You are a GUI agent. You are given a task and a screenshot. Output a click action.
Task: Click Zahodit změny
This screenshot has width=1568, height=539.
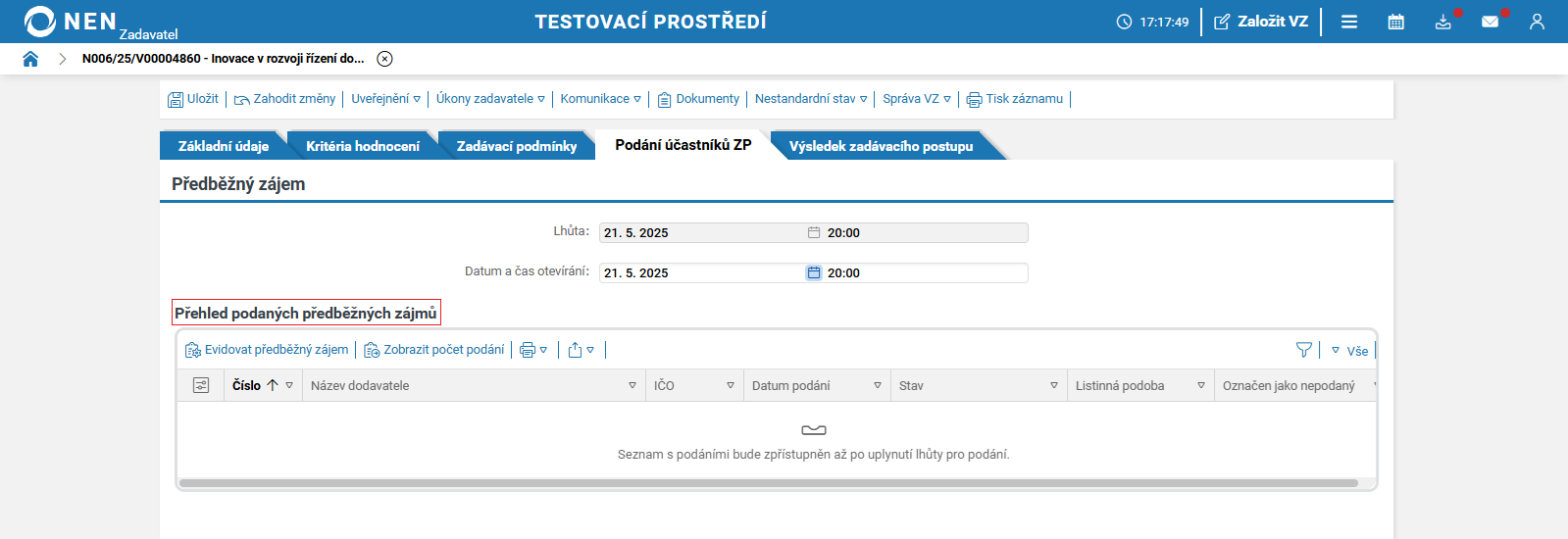284,99
